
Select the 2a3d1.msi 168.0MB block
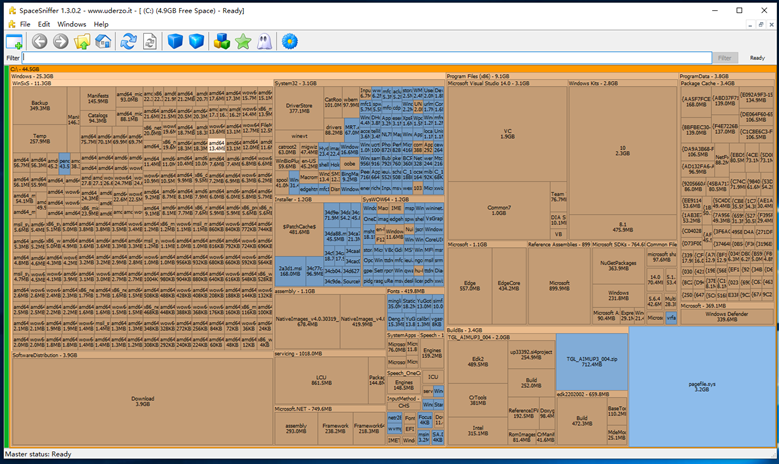(x=290, y=271)
